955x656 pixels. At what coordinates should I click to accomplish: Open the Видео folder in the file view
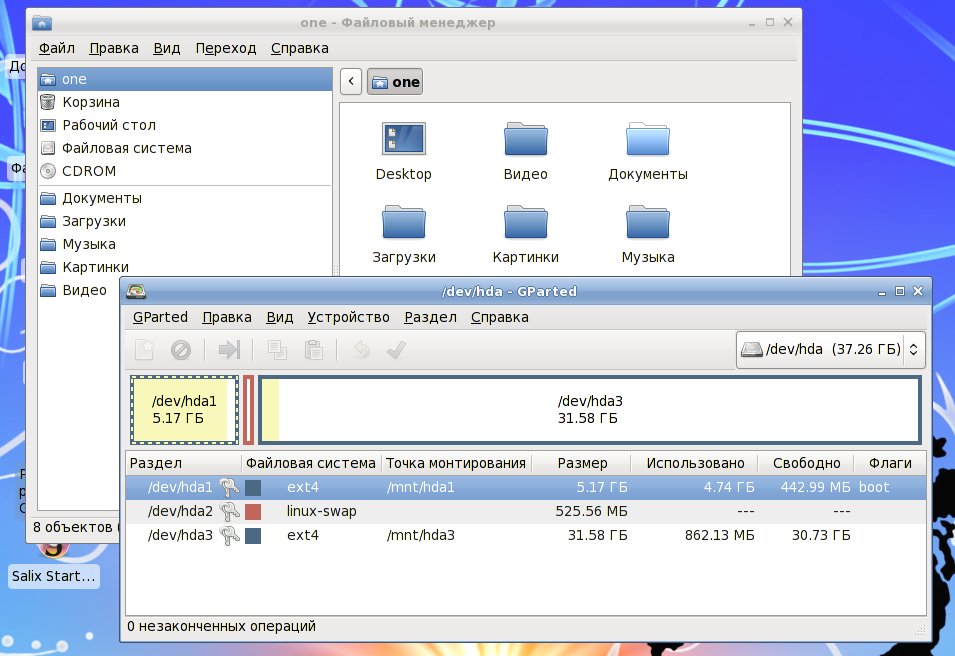point(526,139)
